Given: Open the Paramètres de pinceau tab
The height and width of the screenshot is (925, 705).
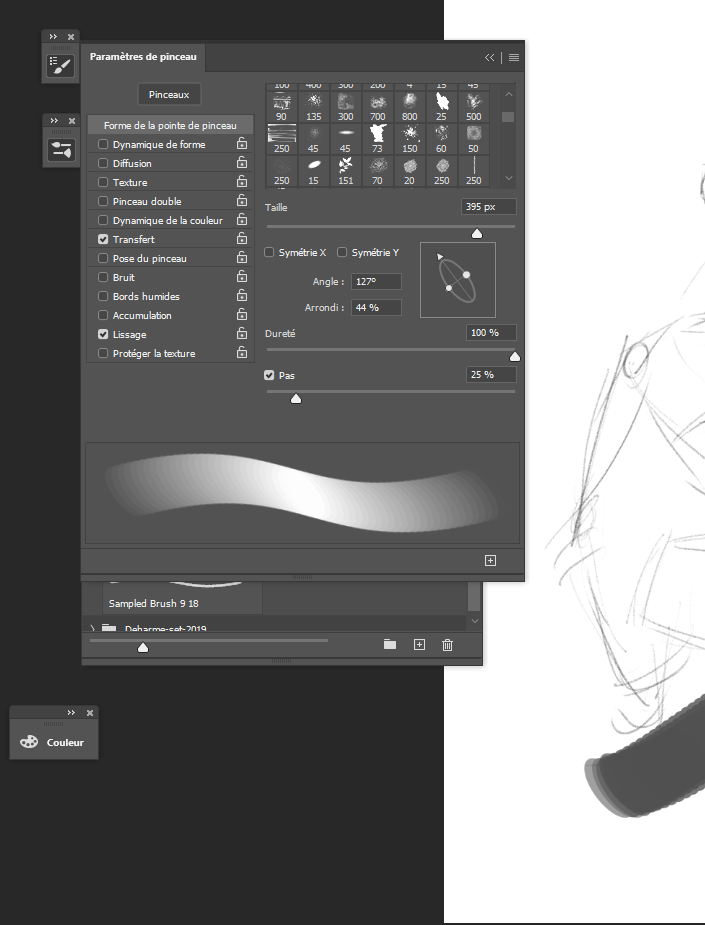Looking at the screenshot, I should [143, 57].
